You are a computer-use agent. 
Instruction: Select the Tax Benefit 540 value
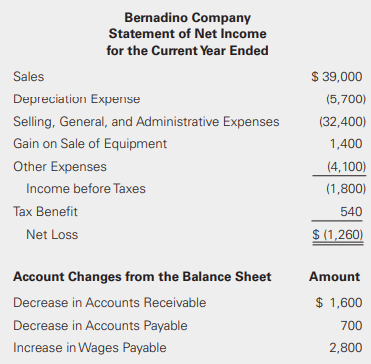pyautogui.click(x=351, y=212)
